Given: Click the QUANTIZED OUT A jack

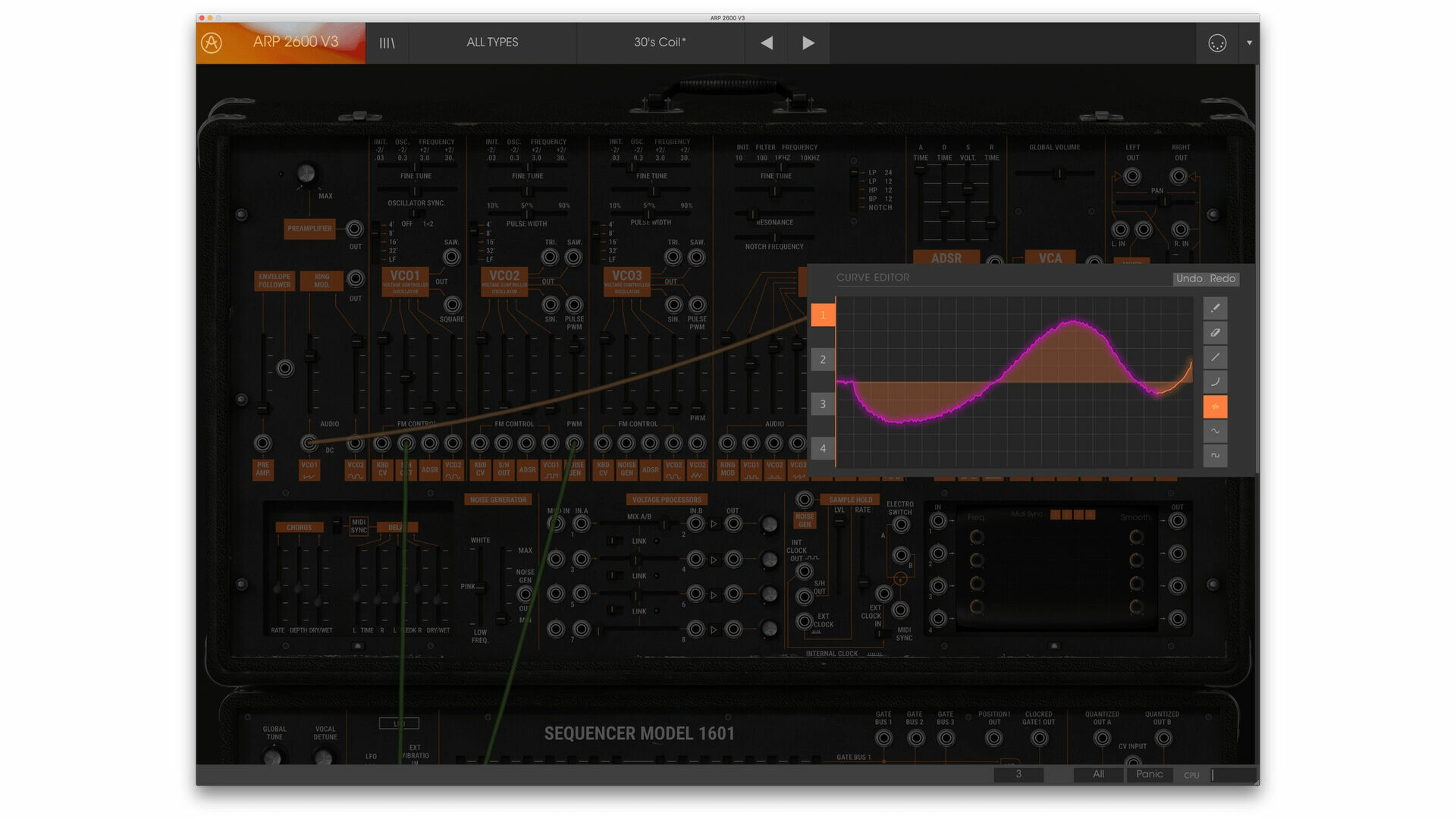Looking at the screenshot, I should 1102,739.
